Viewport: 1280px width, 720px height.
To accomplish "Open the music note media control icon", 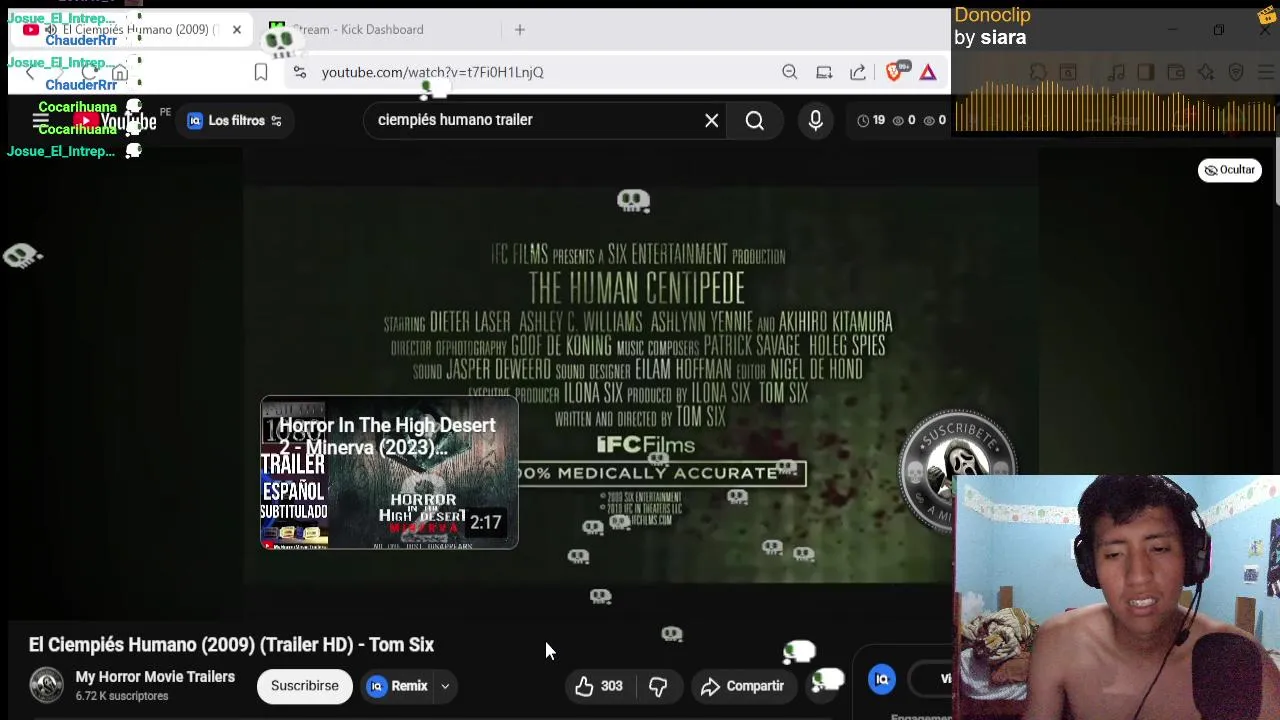I will click(x=1116, y=72).
